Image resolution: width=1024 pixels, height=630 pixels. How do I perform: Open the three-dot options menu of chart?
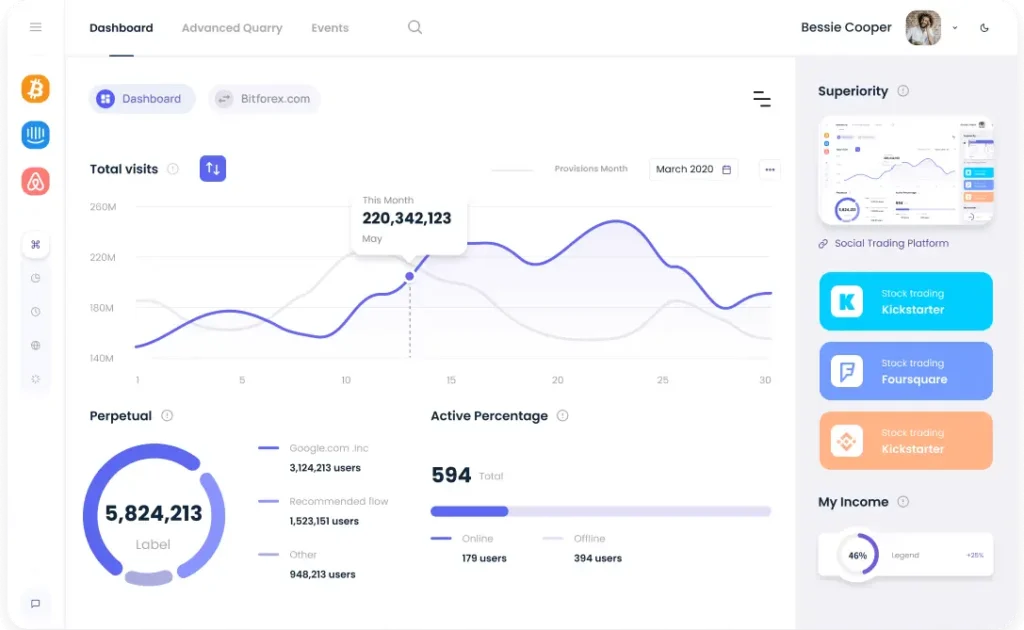[x=770, y=170]
